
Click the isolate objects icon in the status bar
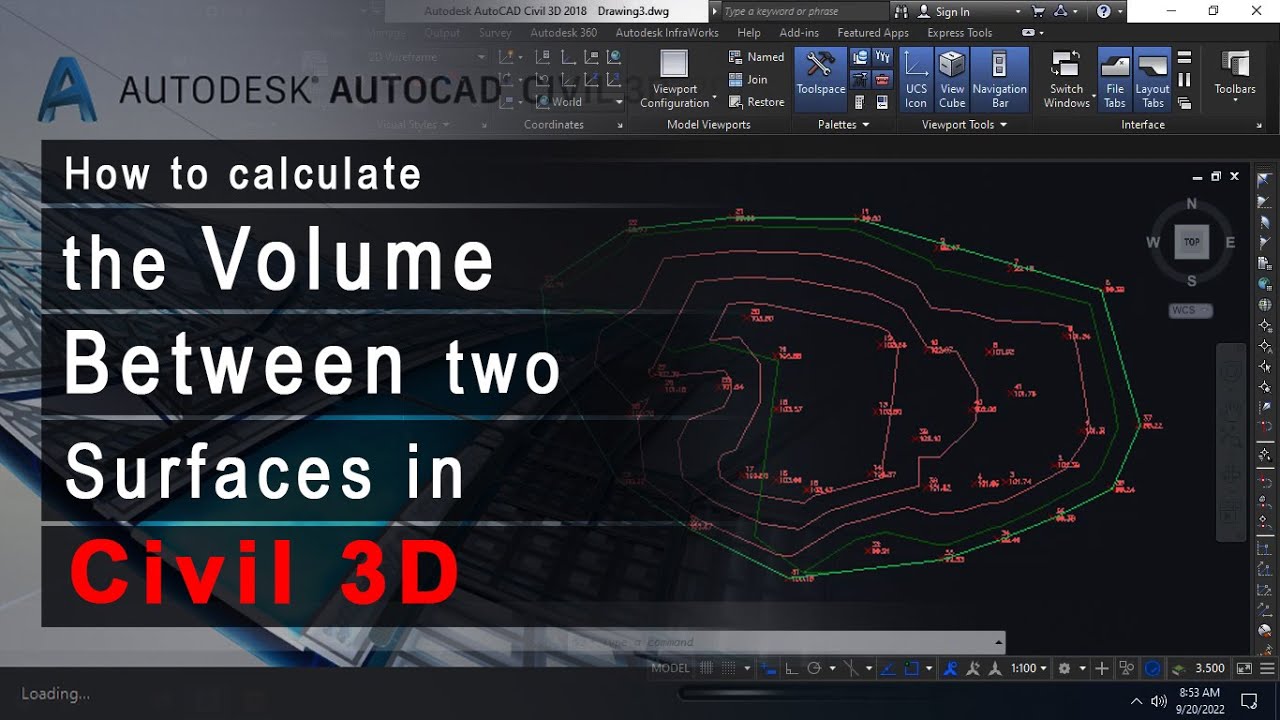click(x=1127, y=668)
